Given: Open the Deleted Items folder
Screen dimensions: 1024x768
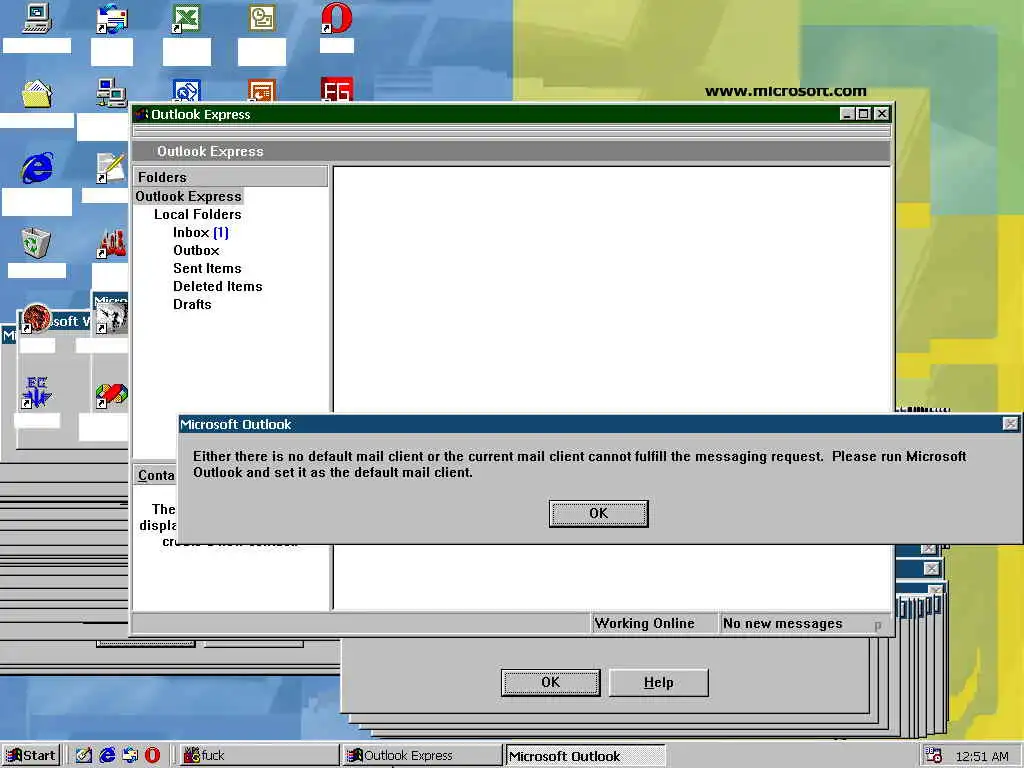Looking at the screenshot, I should pyautogui.click(x=217, y=286).
